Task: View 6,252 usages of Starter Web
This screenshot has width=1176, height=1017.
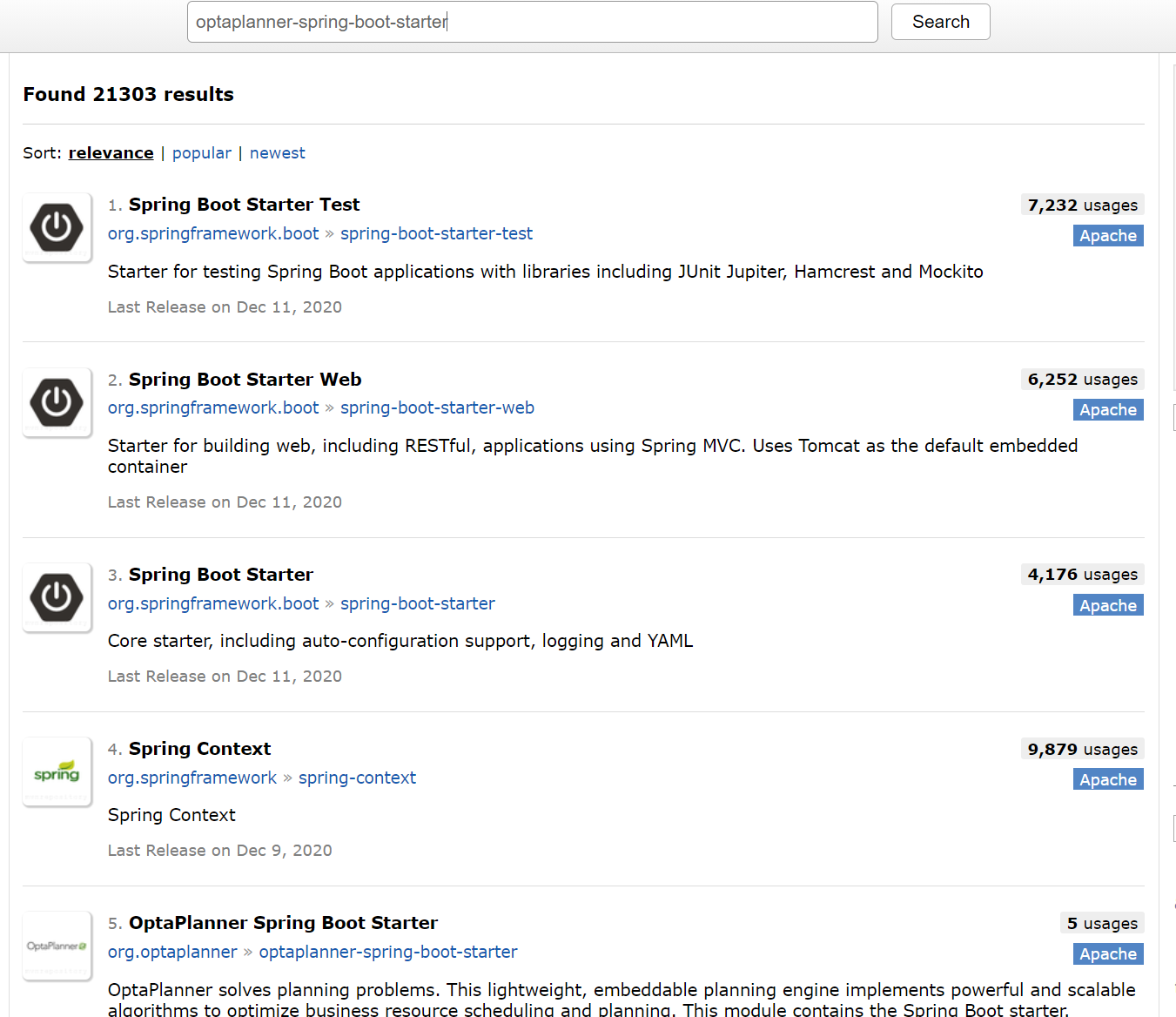Action: coord(1082,380)
